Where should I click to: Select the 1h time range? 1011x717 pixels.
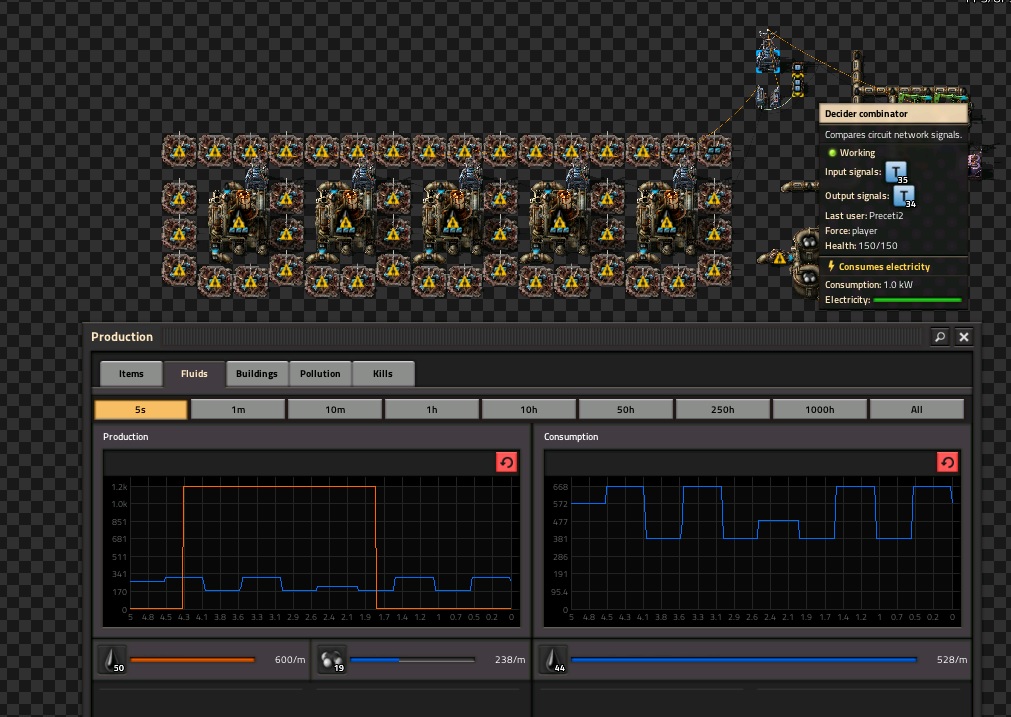tap(431, 410)
